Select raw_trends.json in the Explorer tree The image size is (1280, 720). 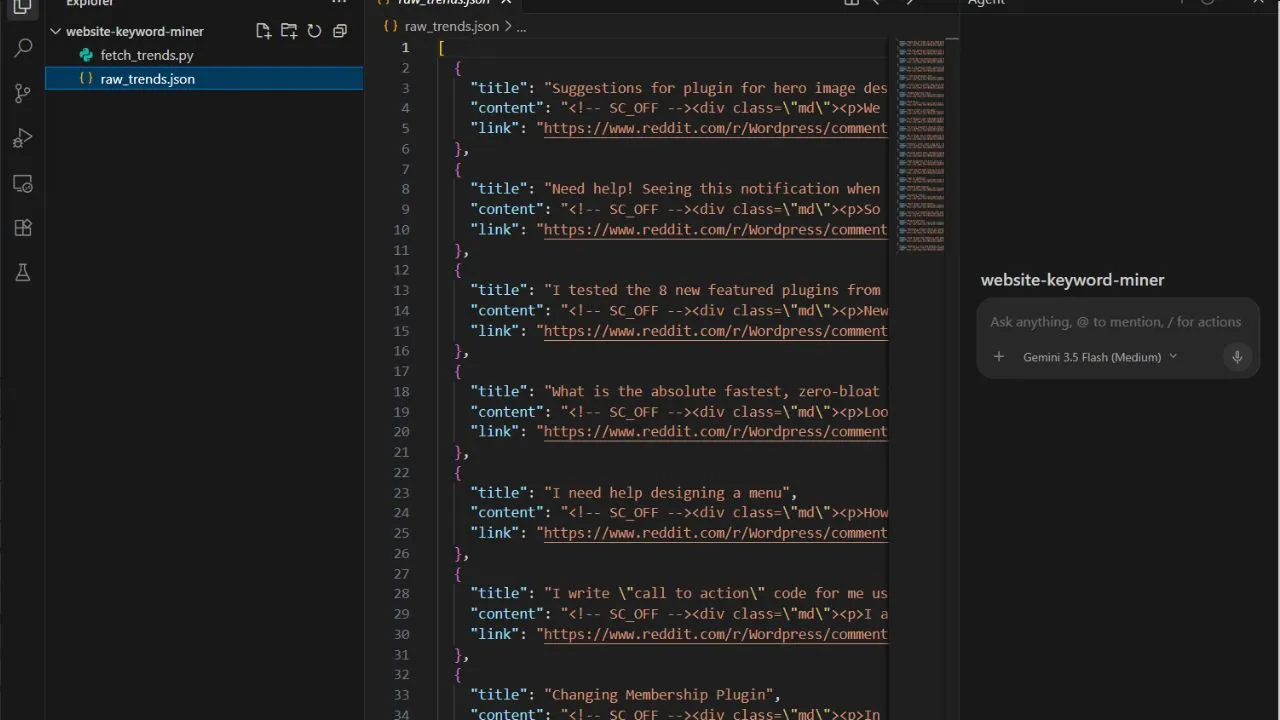[204, 78]
